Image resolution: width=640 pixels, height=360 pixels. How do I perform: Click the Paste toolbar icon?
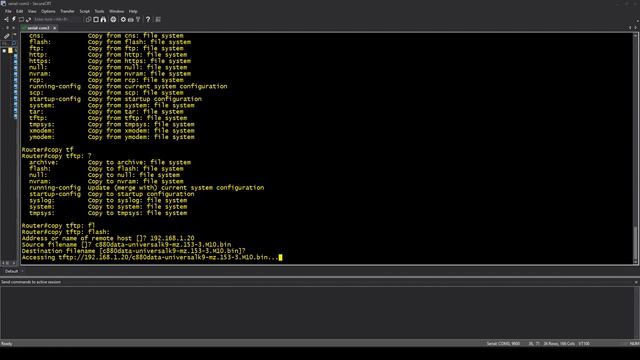pos(96,19)
